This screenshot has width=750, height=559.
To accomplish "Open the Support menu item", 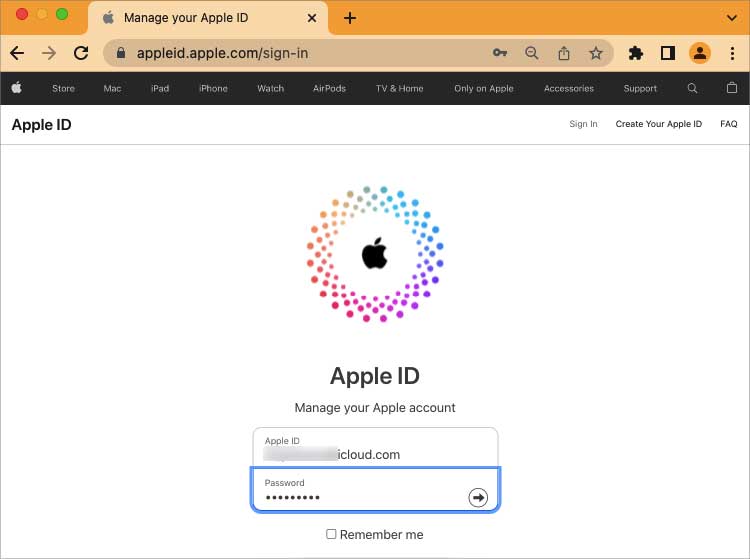I will point(640,88).
